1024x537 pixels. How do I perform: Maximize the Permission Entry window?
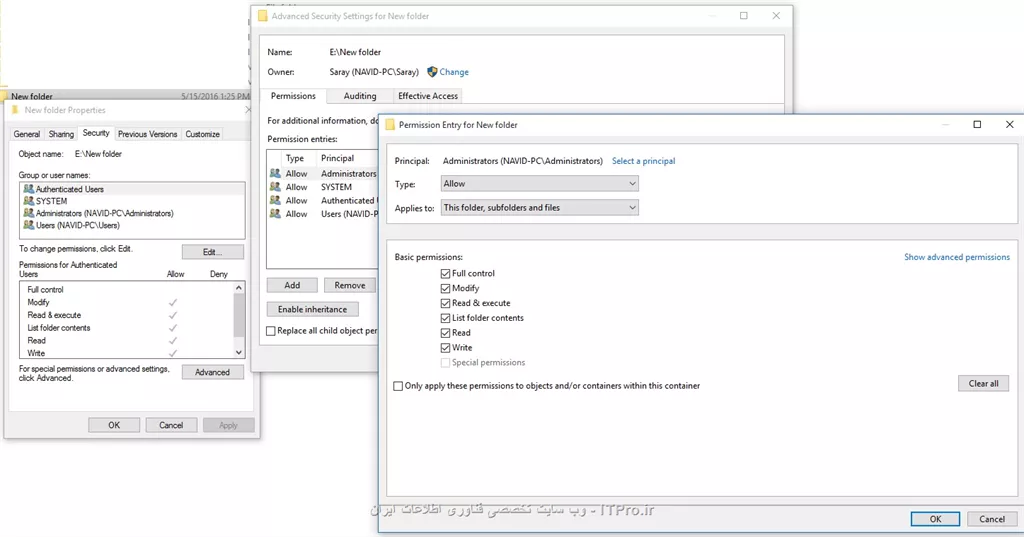[x=977, y=124]
